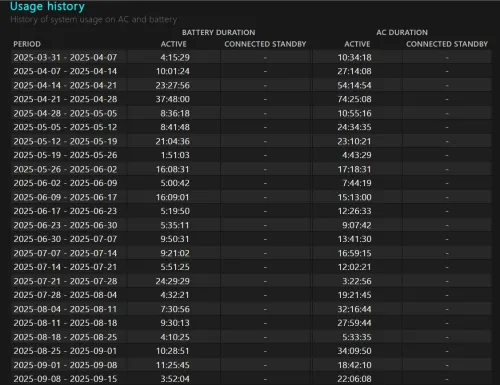Screen dimensions: 500x385
Task: Select period 2025-03-31 - 2025-04-07
Action: (65, 57)
